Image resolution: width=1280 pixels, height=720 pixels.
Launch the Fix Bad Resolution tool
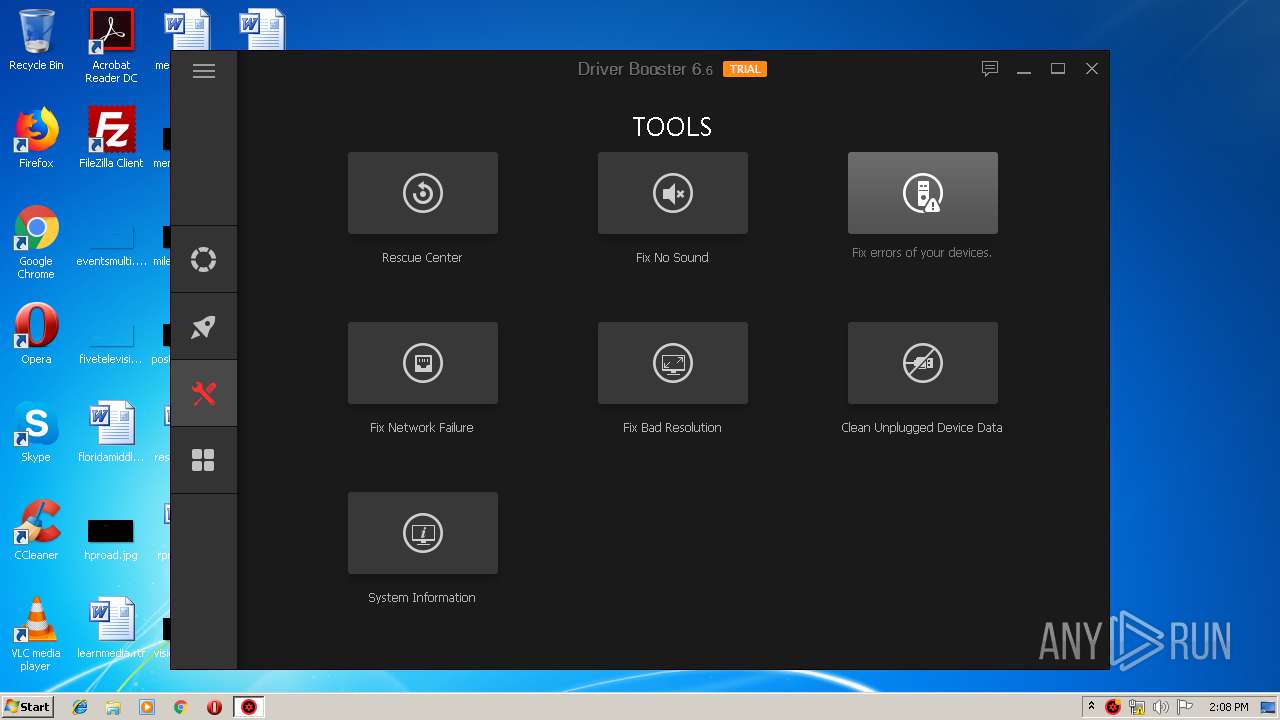[x=673, y=363]
